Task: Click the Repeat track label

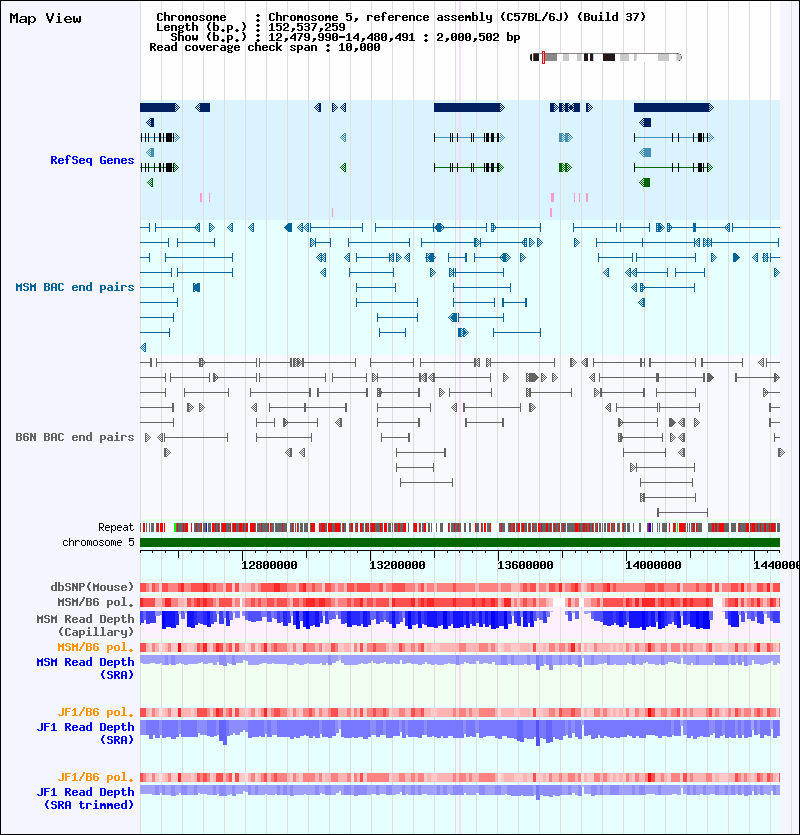Action: 116,527
